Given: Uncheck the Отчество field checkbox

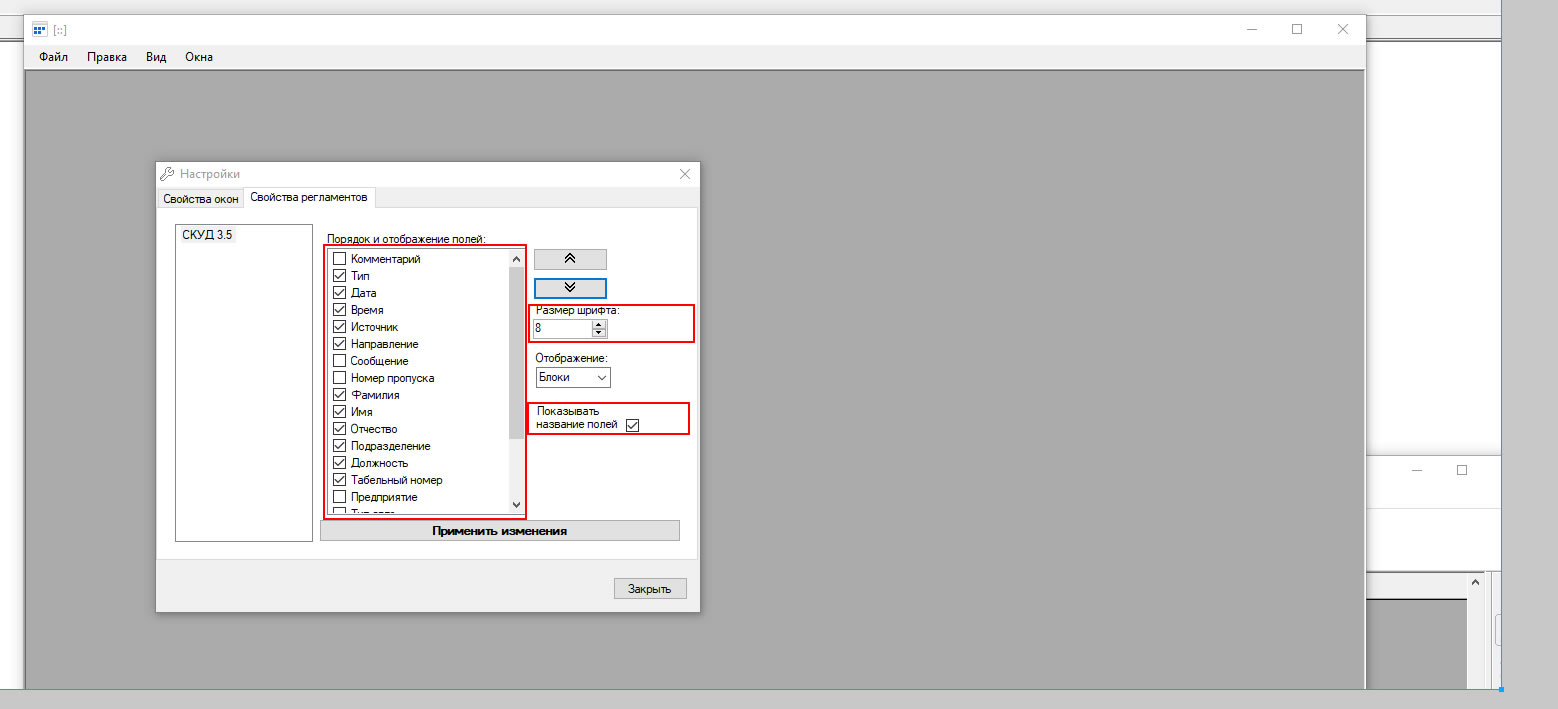Looking at the screenshot, I should 340,429.
